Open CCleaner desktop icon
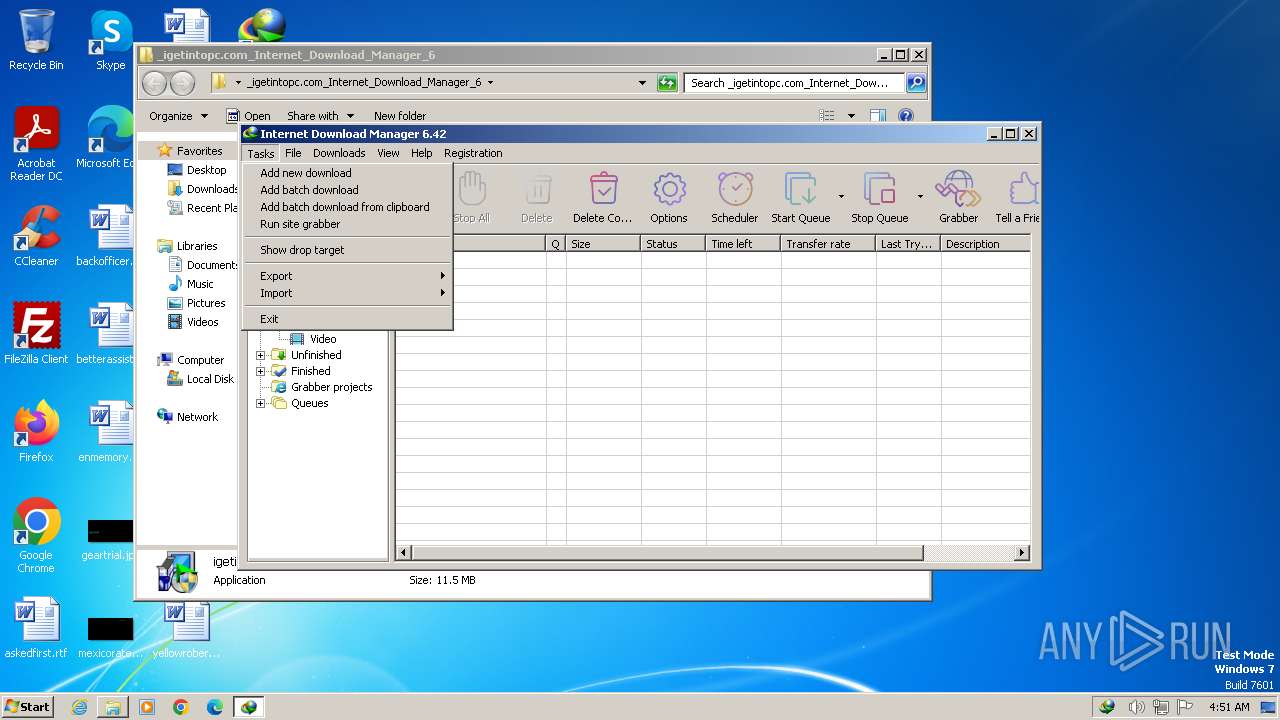 tap(36, 236)
